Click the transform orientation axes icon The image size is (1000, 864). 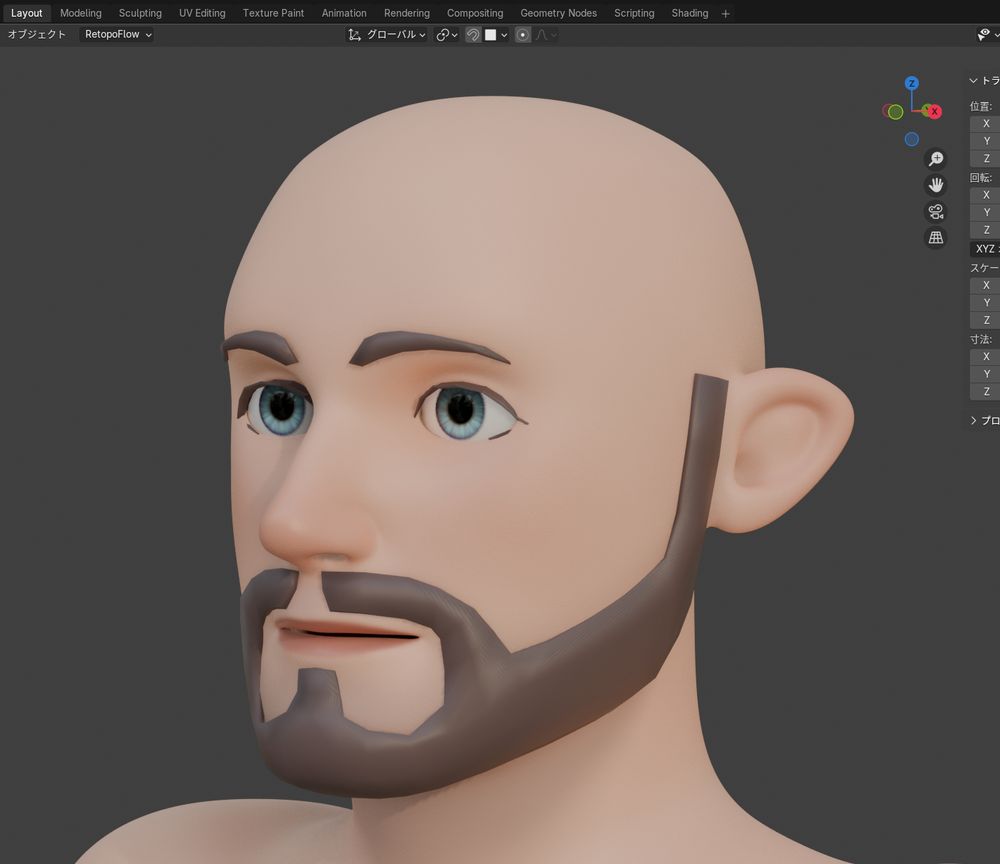click(x=354, y=34)
